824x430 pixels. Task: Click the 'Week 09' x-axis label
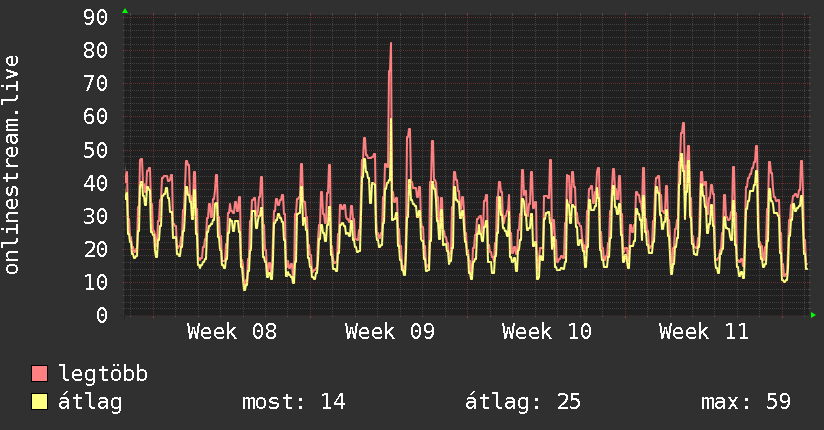(x=390, y=332)
